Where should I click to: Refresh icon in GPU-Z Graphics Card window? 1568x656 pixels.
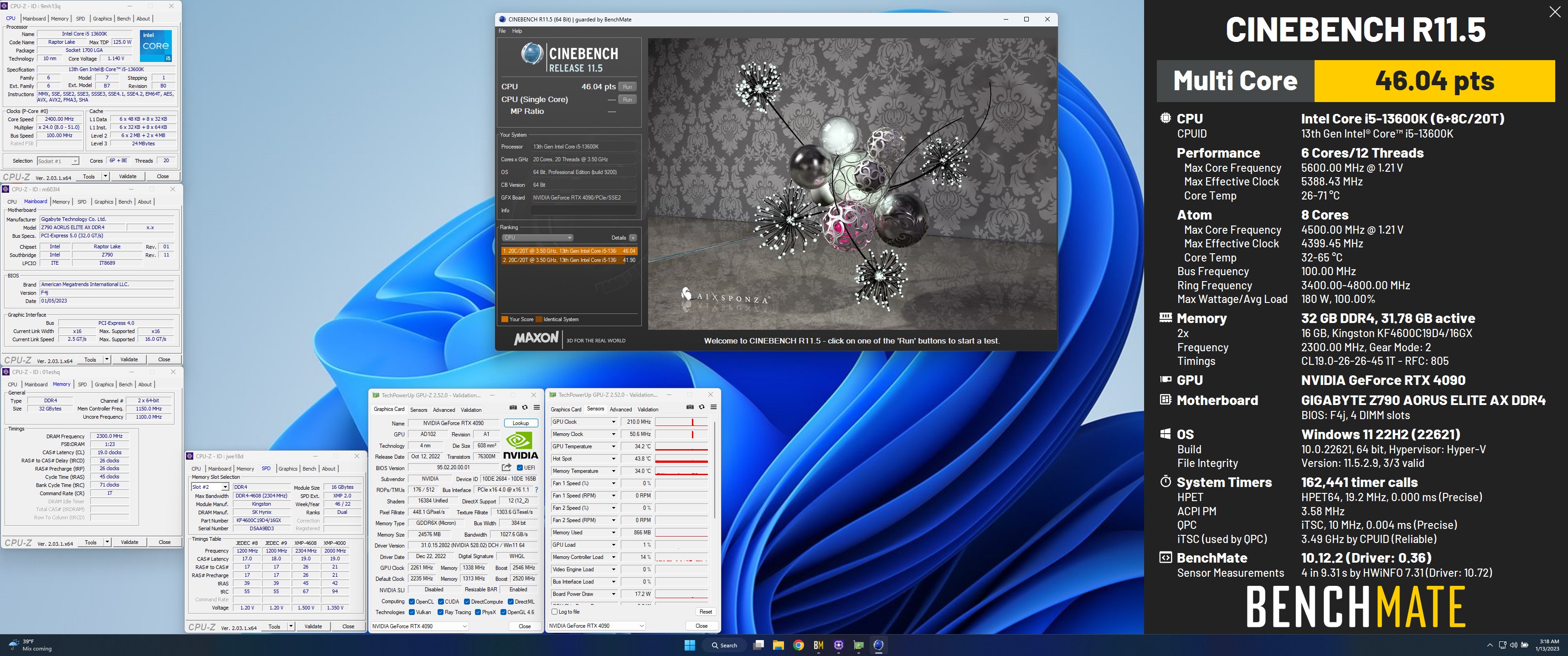(x=525, y=408)
